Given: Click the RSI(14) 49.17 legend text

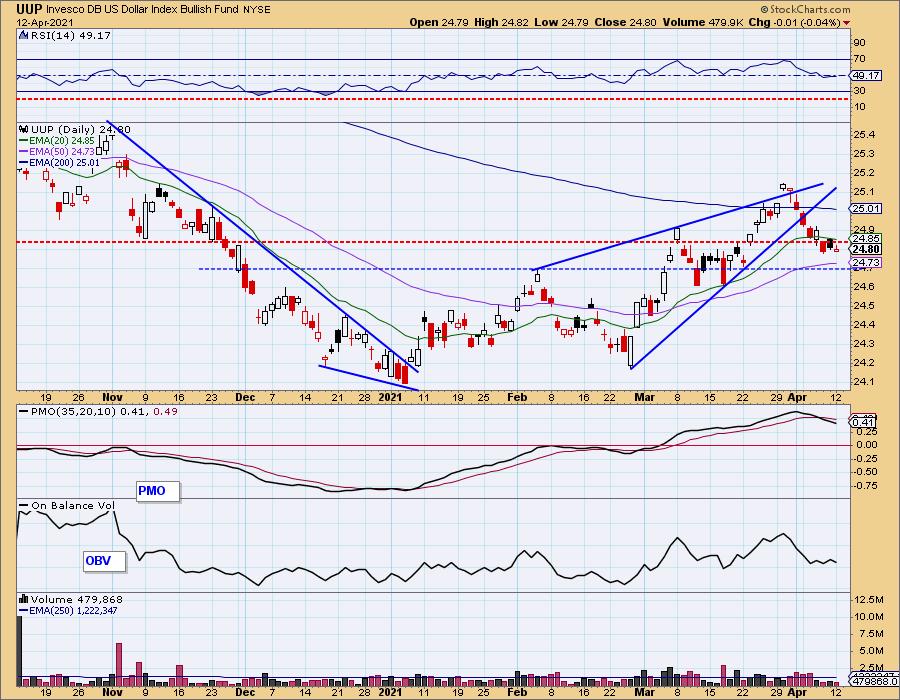Looking at the screenshot, I should coord(71,36).
